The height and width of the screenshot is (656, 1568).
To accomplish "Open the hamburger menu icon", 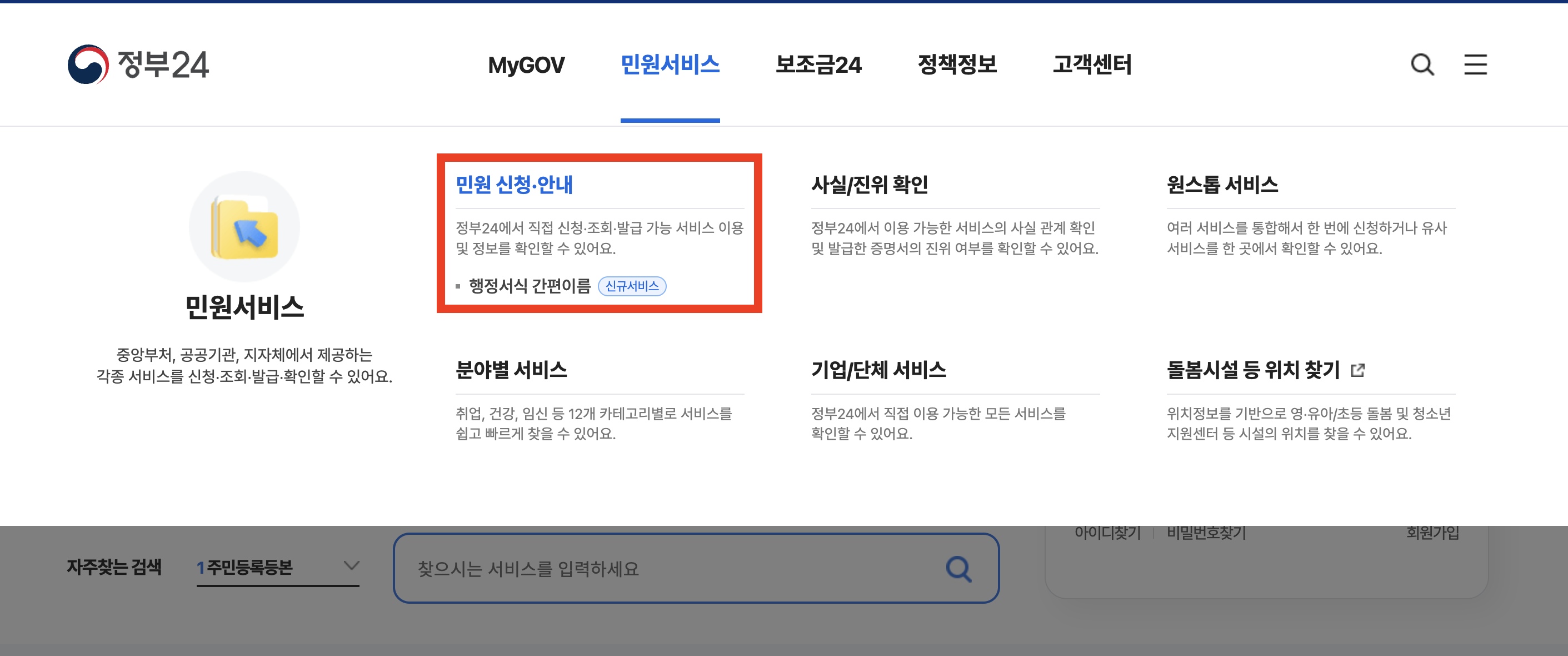I will click(1475, 64).
